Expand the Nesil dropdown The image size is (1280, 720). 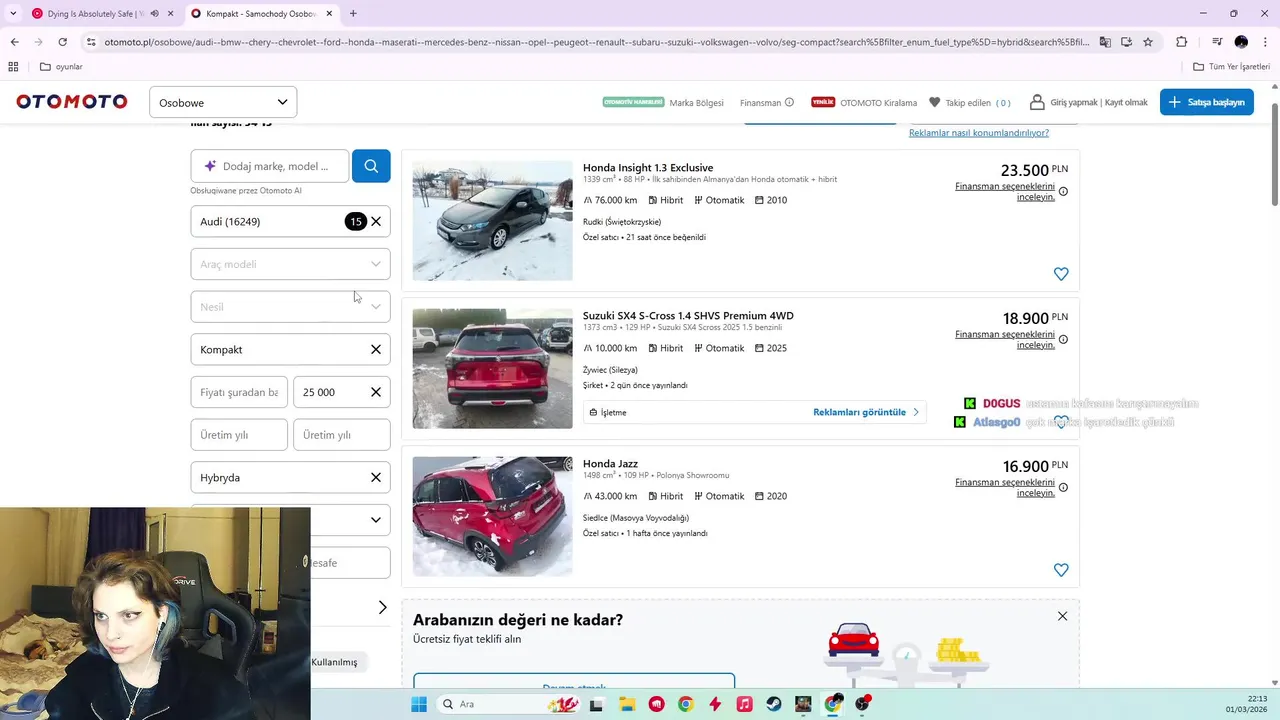[x=290, y=307]
